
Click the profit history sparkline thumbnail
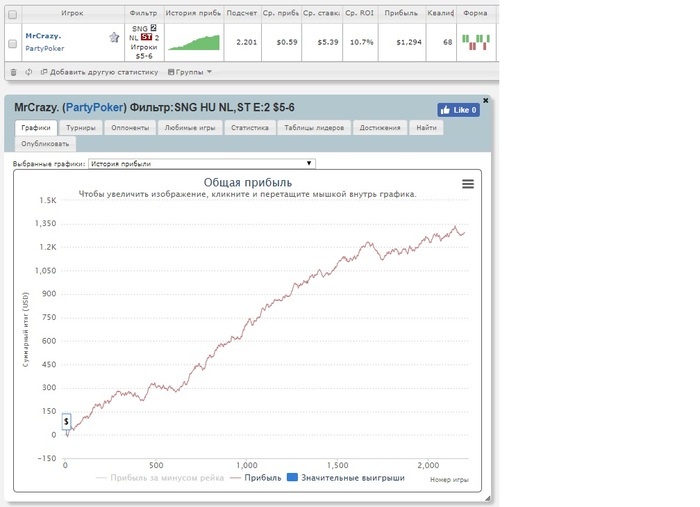(194, 42)
